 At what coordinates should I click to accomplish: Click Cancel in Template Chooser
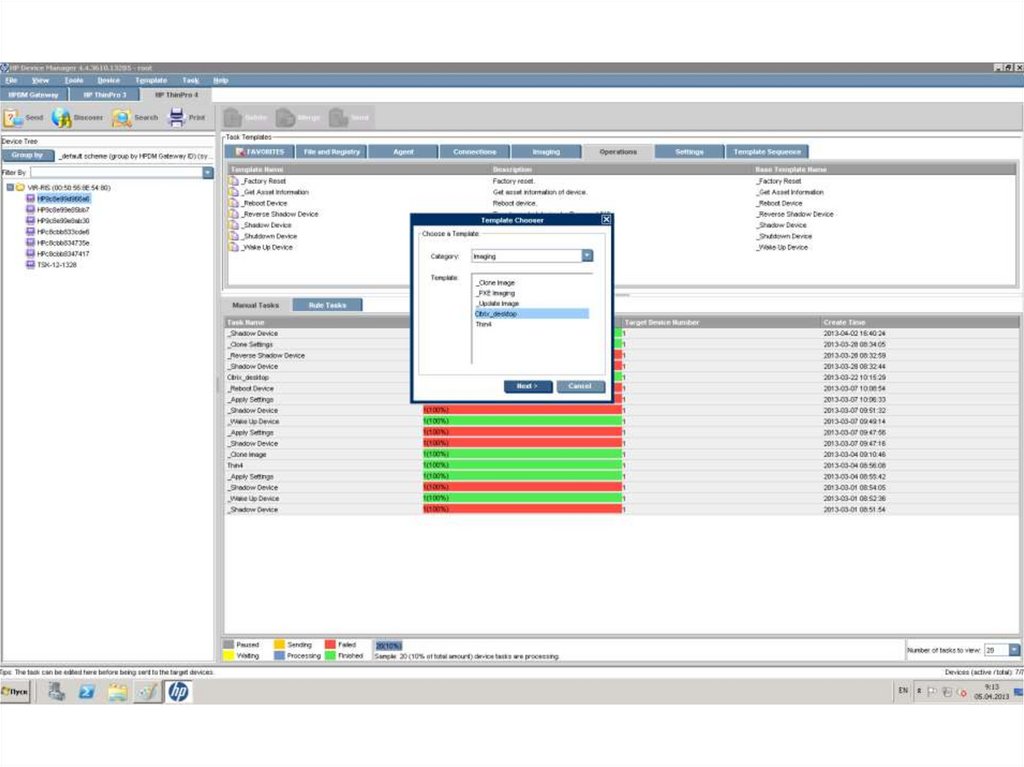point(580,386)
